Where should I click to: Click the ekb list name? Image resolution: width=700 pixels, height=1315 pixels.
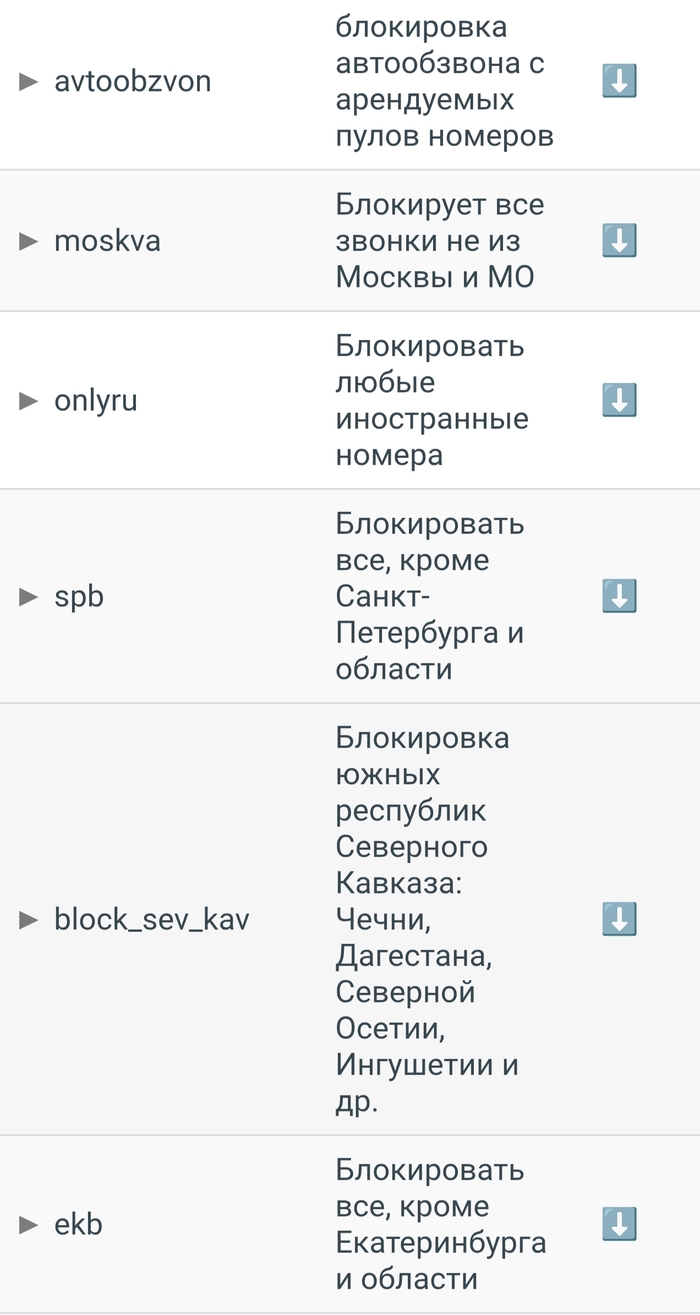pyautogui.click(x=78, y=1224)
